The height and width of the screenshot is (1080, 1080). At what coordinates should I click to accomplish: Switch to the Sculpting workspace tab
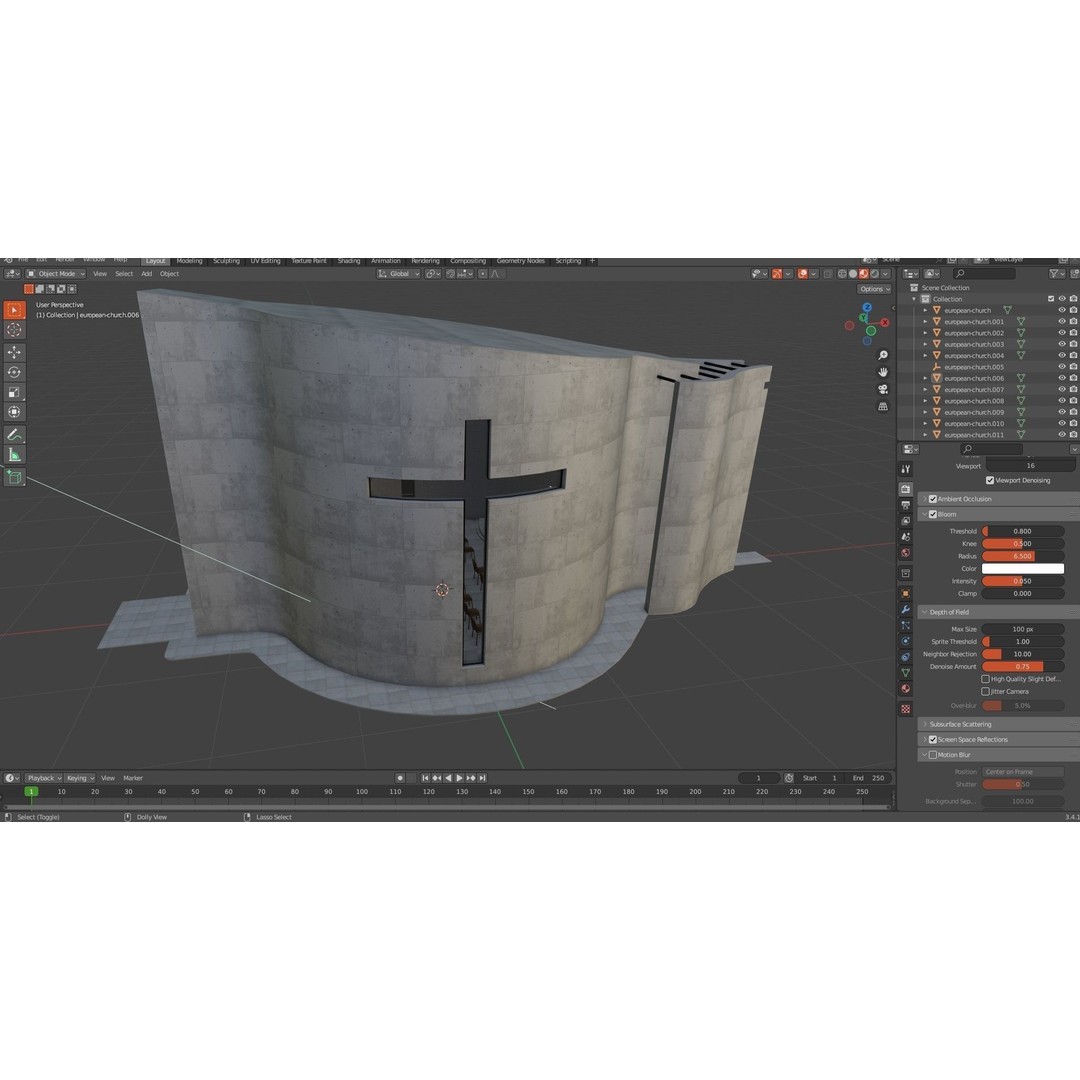(227, 261)
